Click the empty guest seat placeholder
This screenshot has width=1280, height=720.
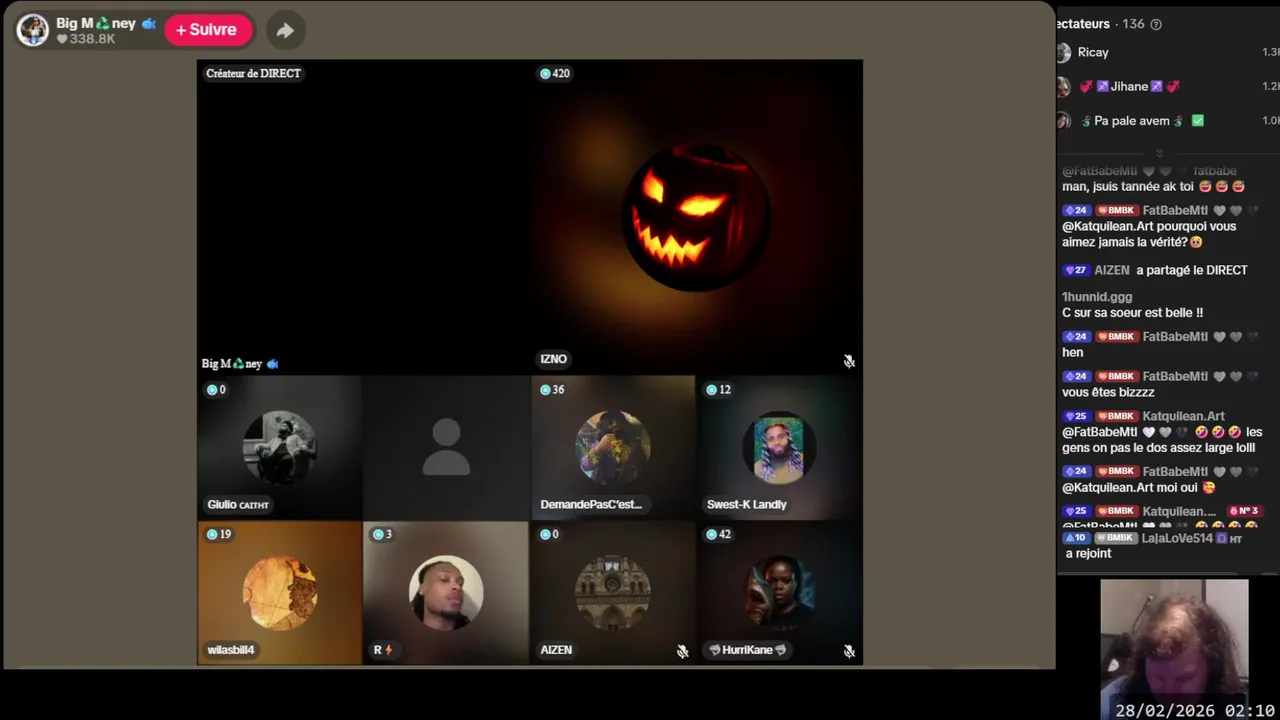(x=446, y=447)
